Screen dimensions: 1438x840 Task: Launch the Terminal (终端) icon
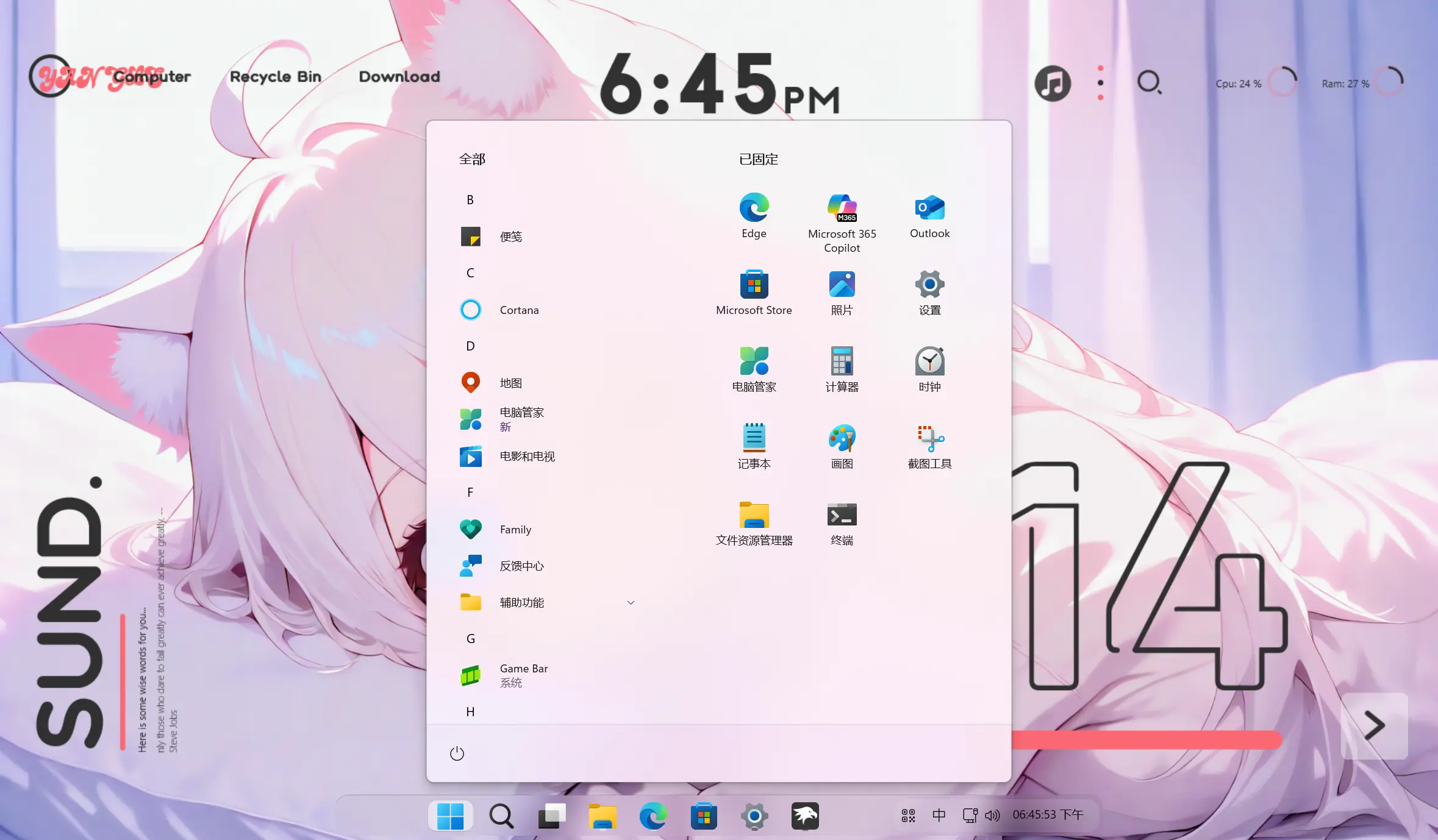[x=842, y=515]
